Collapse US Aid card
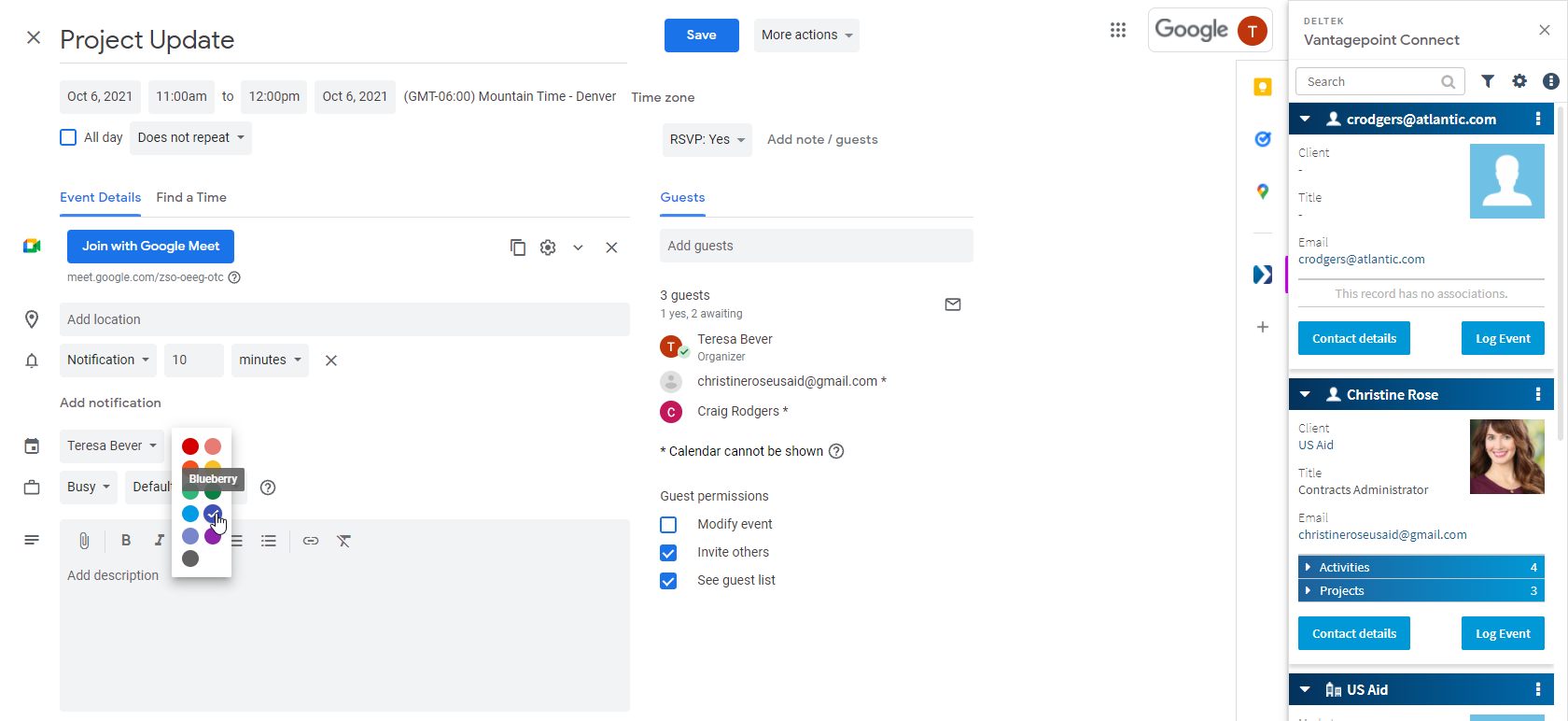The height and width of the screenshot is (721, 1568). [x=1306, y=689]
